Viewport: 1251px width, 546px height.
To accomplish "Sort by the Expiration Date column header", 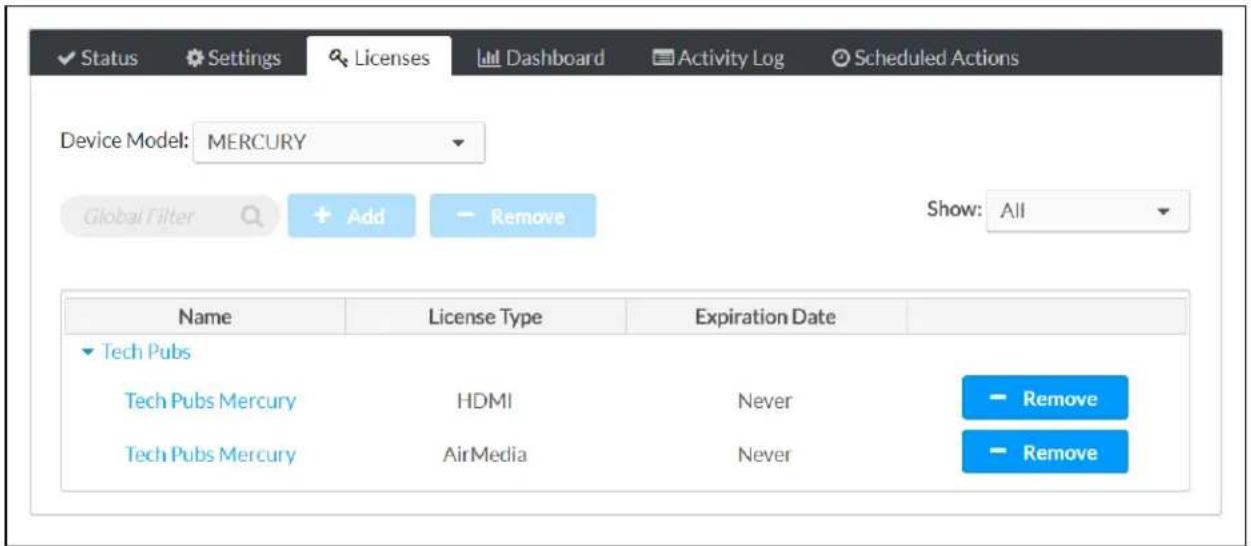I will click(765, 317).
